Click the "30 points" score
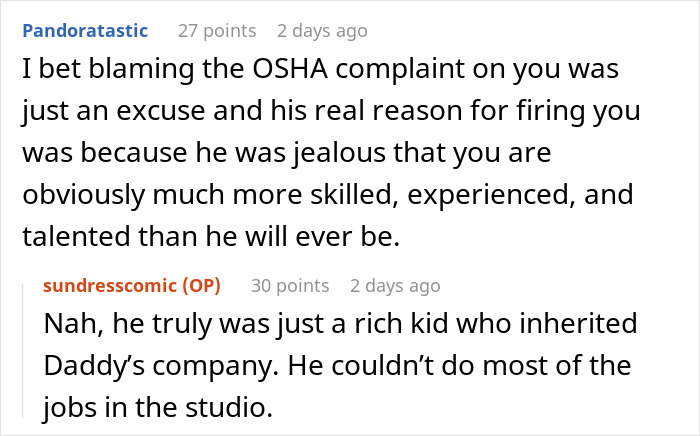Screen dimensions: 700x436 [290, 286]
